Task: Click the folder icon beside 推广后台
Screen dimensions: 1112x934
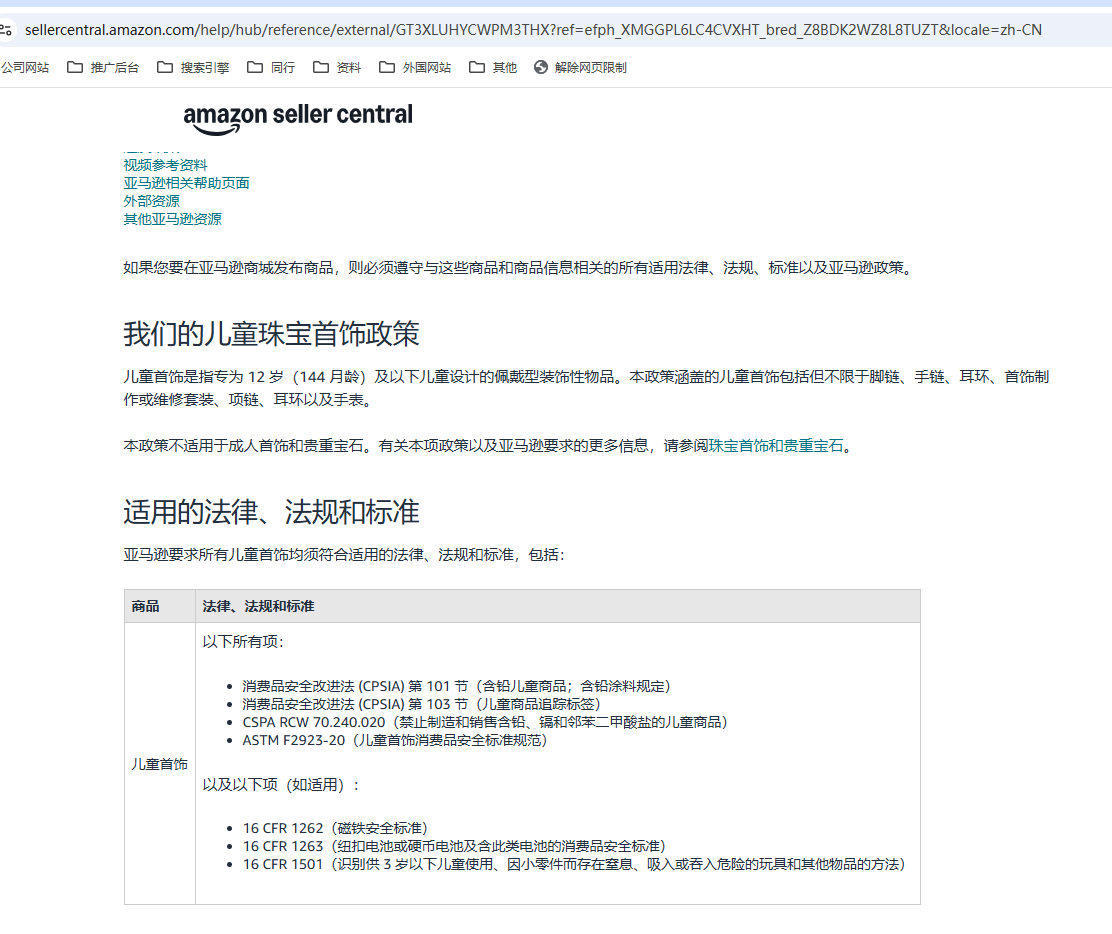Action: 74,67
